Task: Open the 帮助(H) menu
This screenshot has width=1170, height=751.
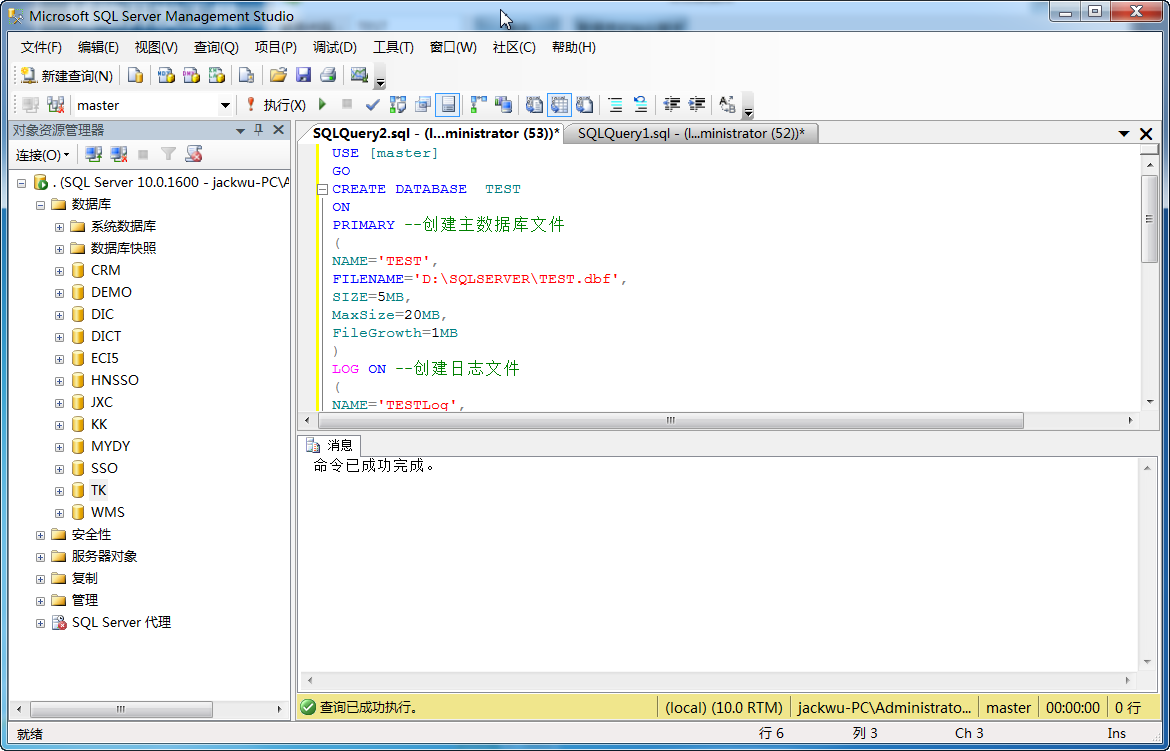Action: click(x=574, y=47)
